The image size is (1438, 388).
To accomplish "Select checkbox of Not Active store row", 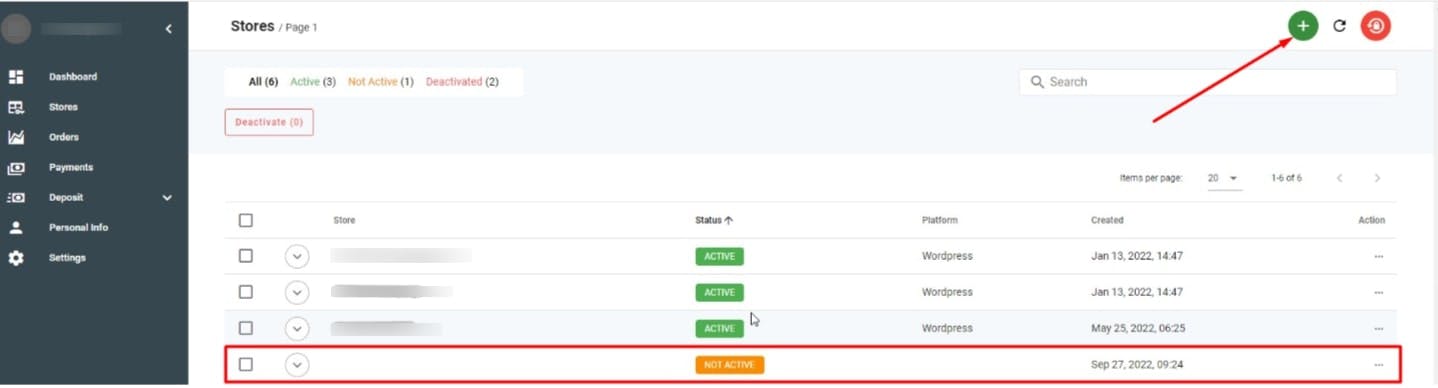I will tap(246, 365).
